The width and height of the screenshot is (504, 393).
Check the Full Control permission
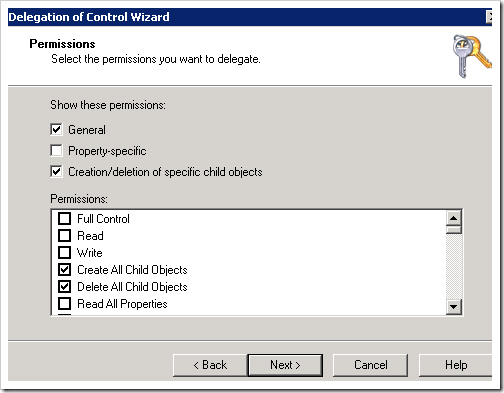pos(64,219)
